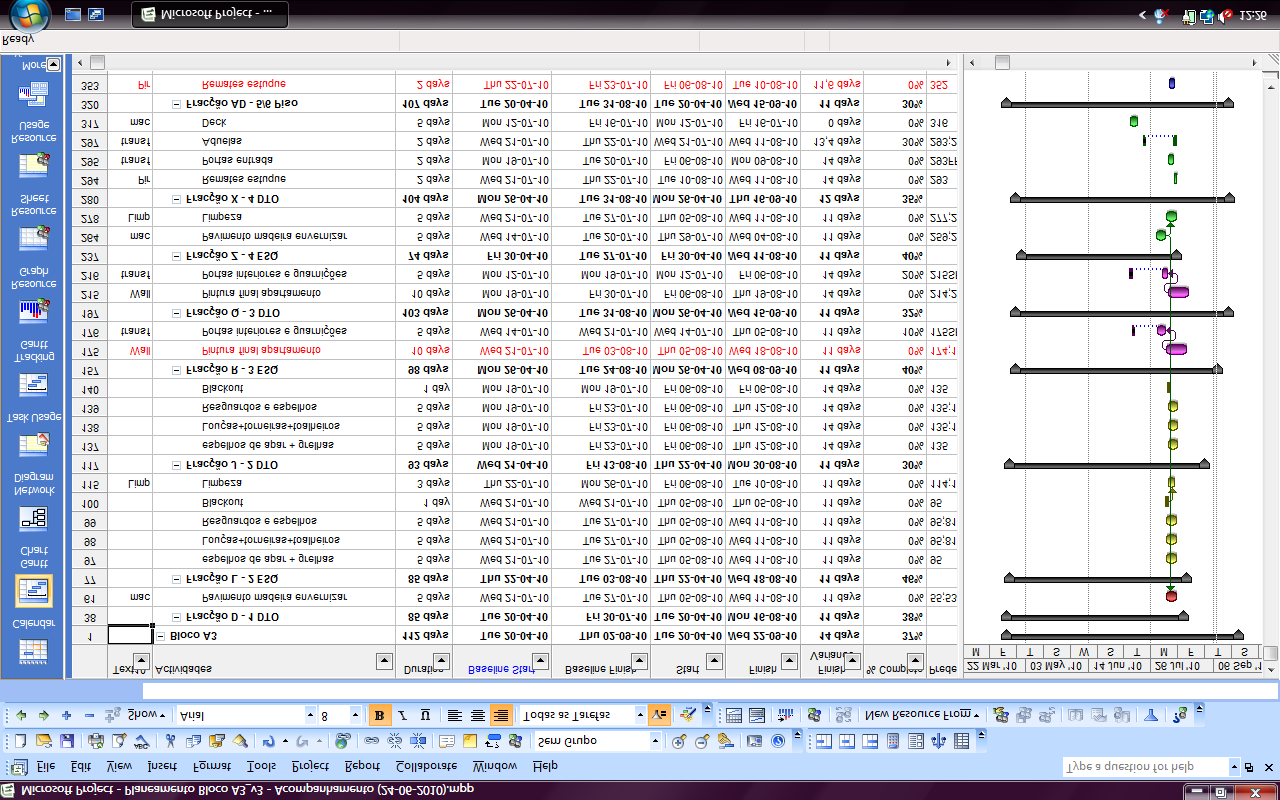Screen dimensions: 1280x800
Task: Click the Gantt timescale scrollbar thumb
Action: pos(1002,62)
